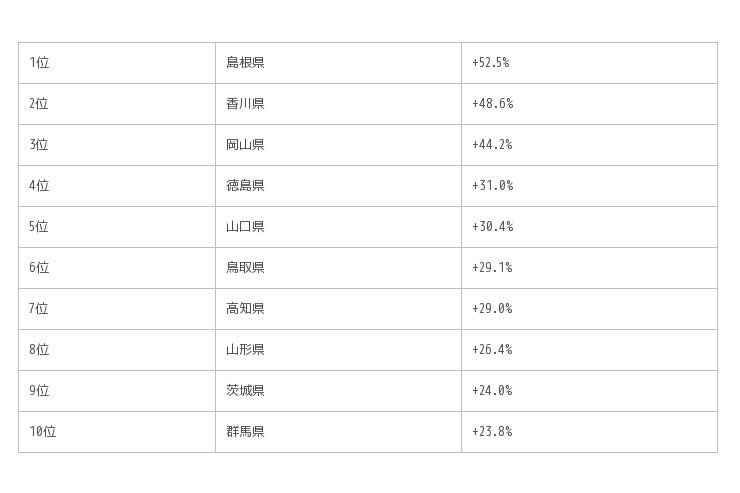Click the 10位 rank cell
This screenshot has width=740, height=493.
click(x=43, y=432)
